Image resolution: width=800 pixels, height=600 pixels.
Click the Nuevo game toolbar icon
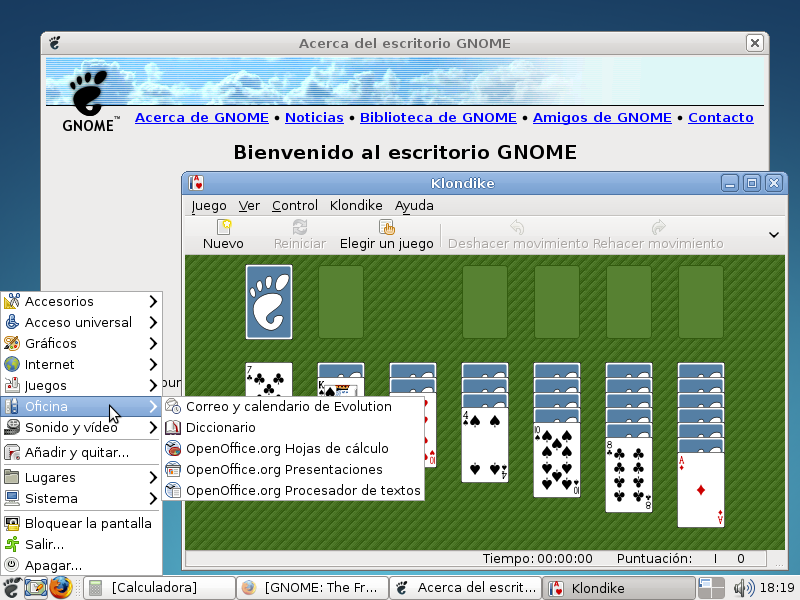[x=223, y=228]
